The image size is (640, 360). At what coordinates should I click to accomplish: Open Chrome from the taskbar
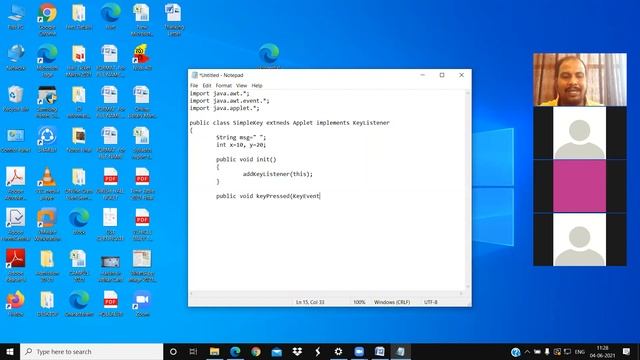256,351
